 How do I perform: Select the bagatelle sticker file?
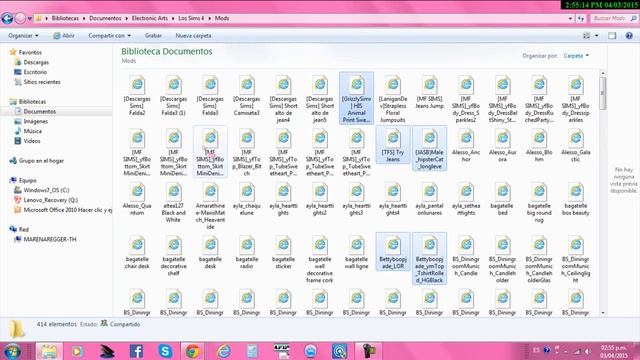pos(283,252)
